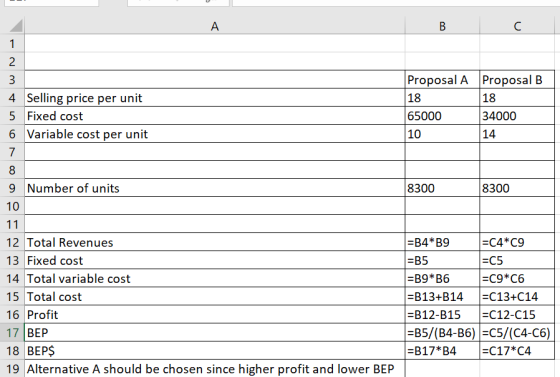Click Proposal B variable cost 14

(517, 134)
